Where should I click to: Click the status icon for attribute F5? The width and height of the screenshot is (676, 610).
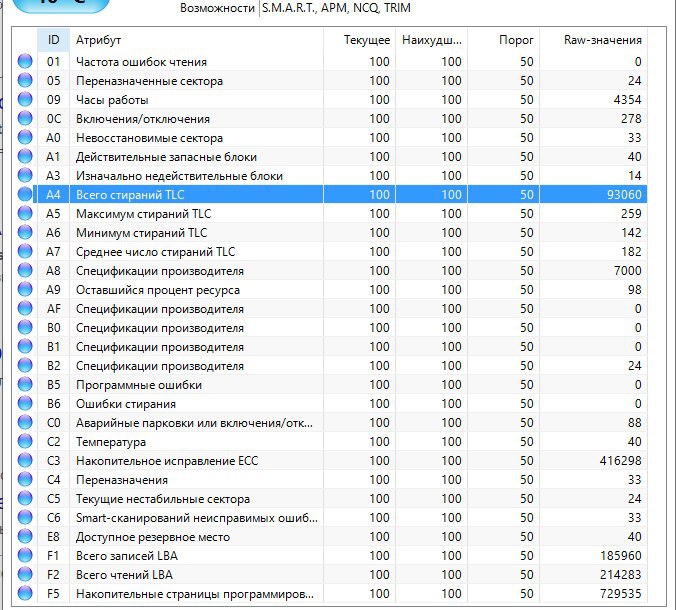(x=25, y=593)
